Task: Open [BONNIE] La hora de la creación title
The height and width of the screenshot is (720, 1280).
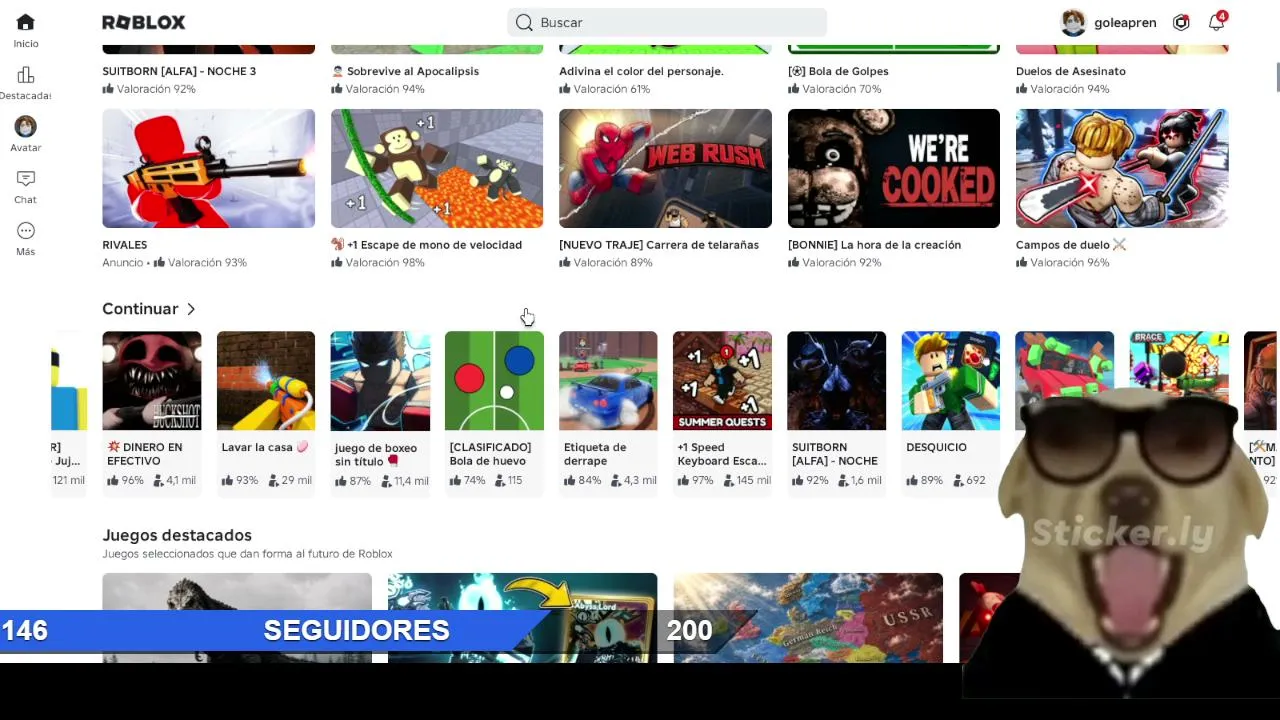Action: pos(875,245)
